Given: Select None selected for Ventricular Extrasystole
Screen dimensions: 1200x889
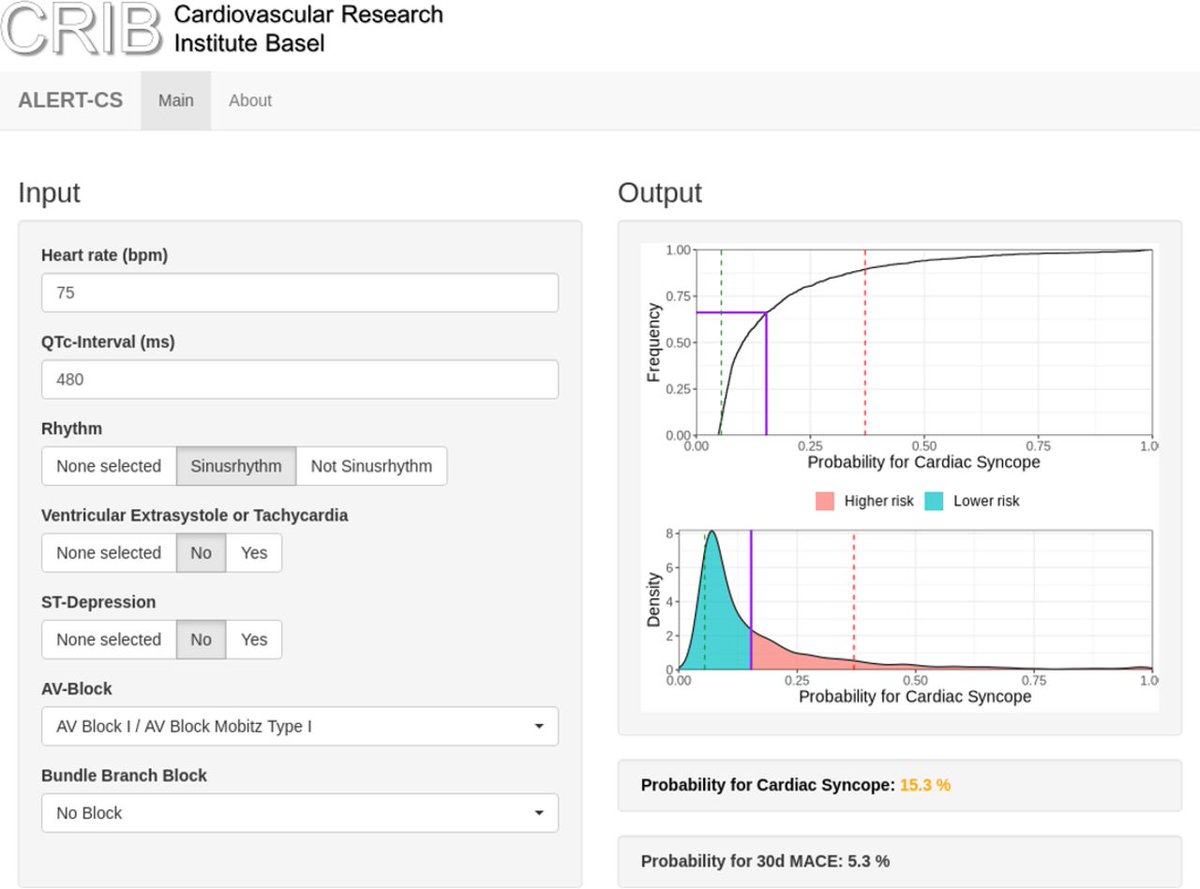Looking at the screenshot, I should point(109,553).
